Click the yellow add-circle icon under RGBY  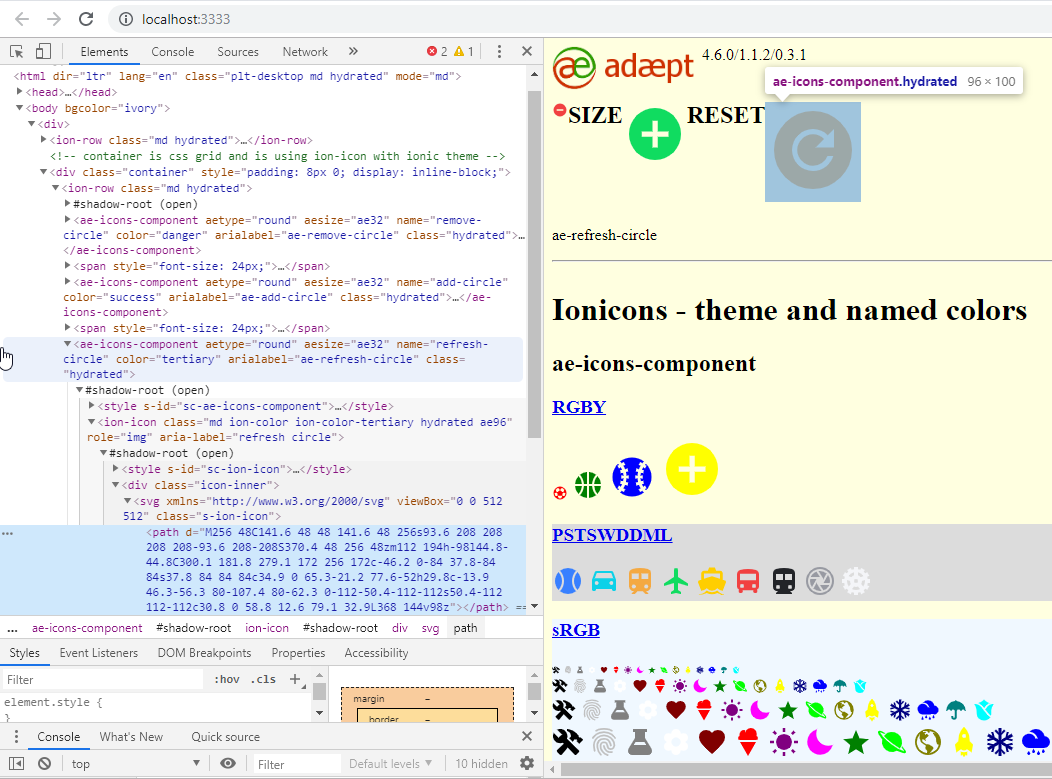pos(692,469)
